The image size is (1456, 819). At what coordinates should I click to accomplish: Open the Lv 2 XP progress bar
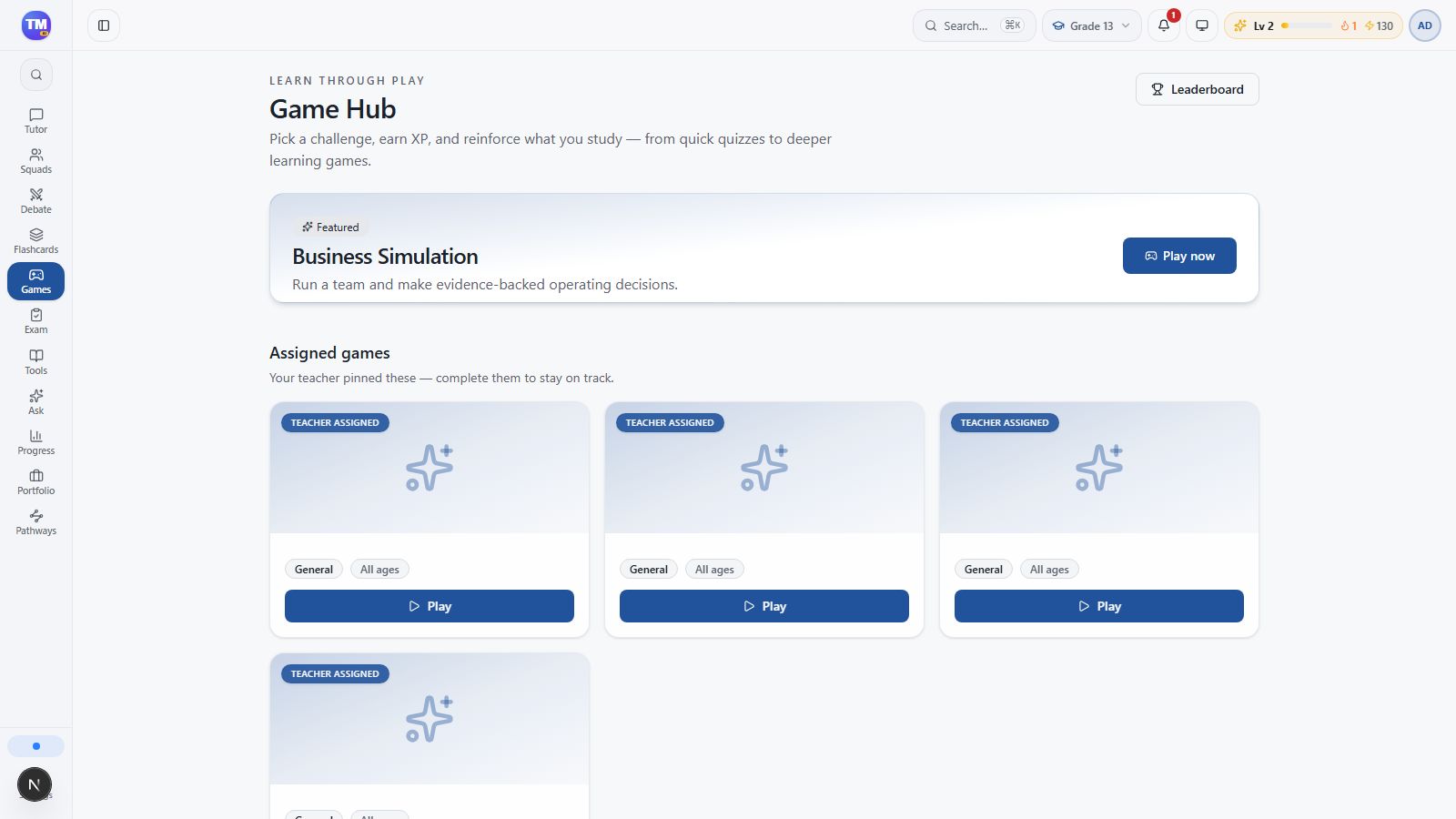pos(1307,25)
